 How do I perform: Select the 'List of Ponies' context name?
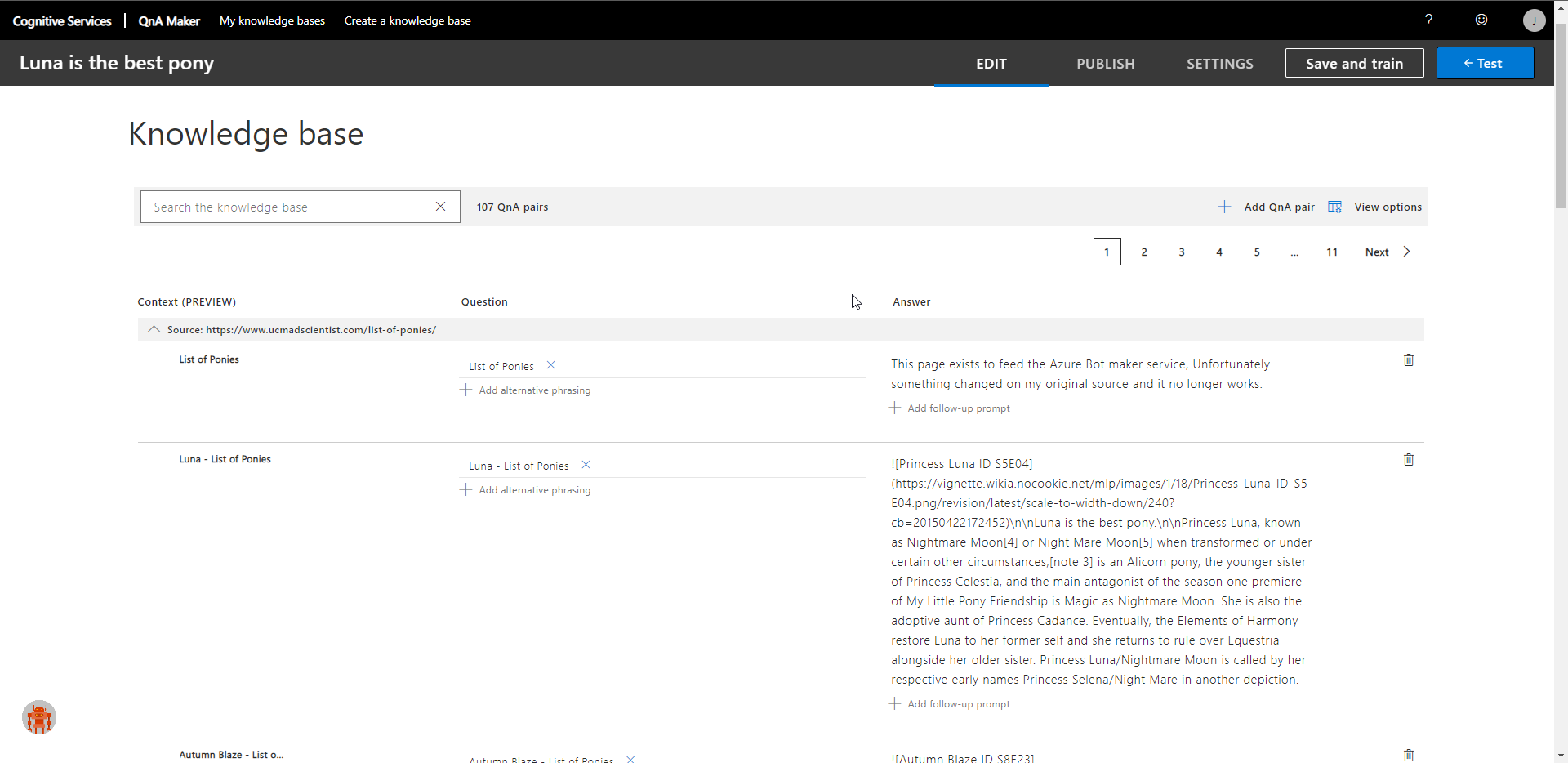coord(209,359)
